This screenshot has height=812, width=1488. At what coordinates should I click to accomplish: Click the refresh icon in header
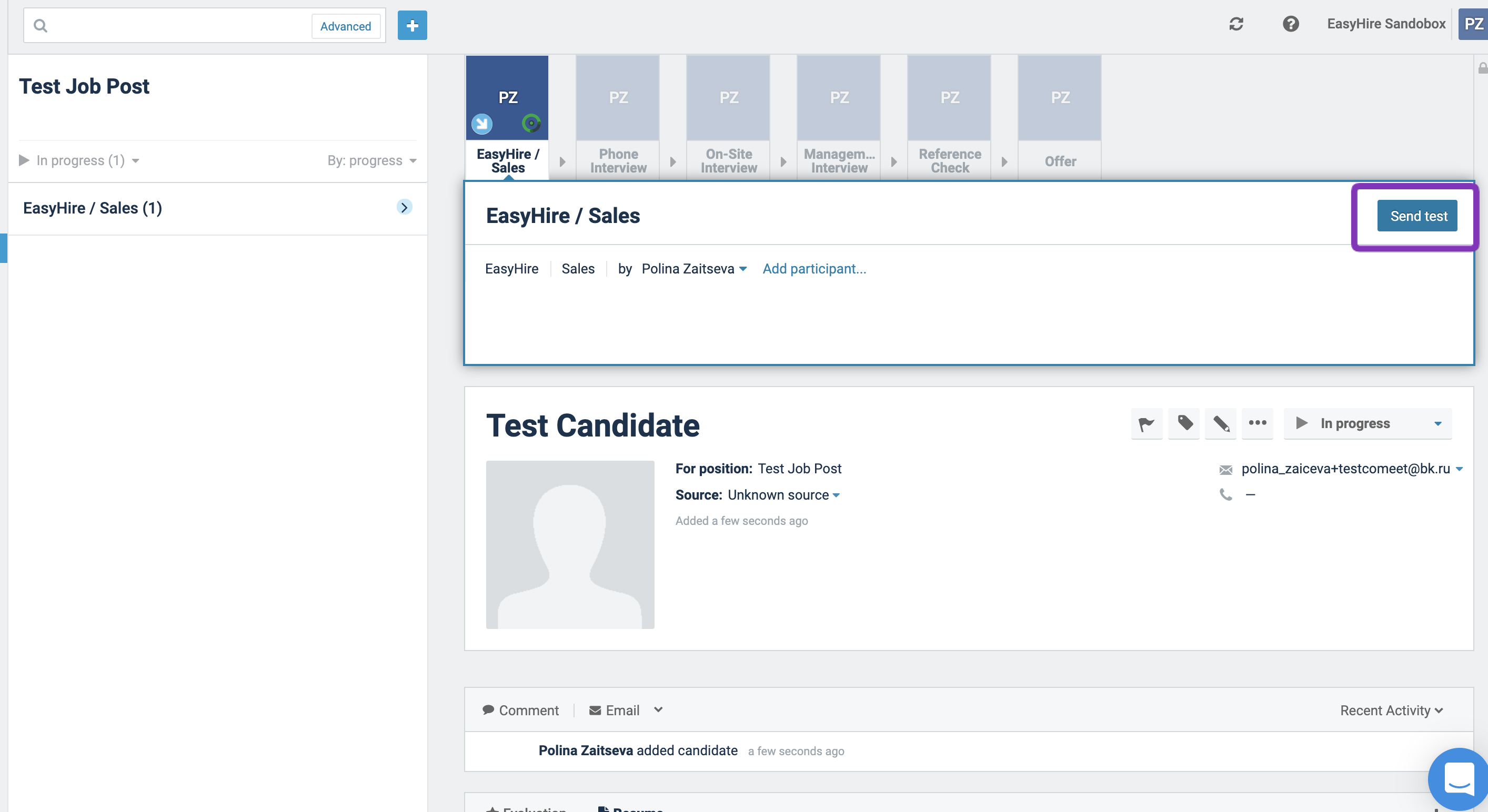pos(1235,24)
